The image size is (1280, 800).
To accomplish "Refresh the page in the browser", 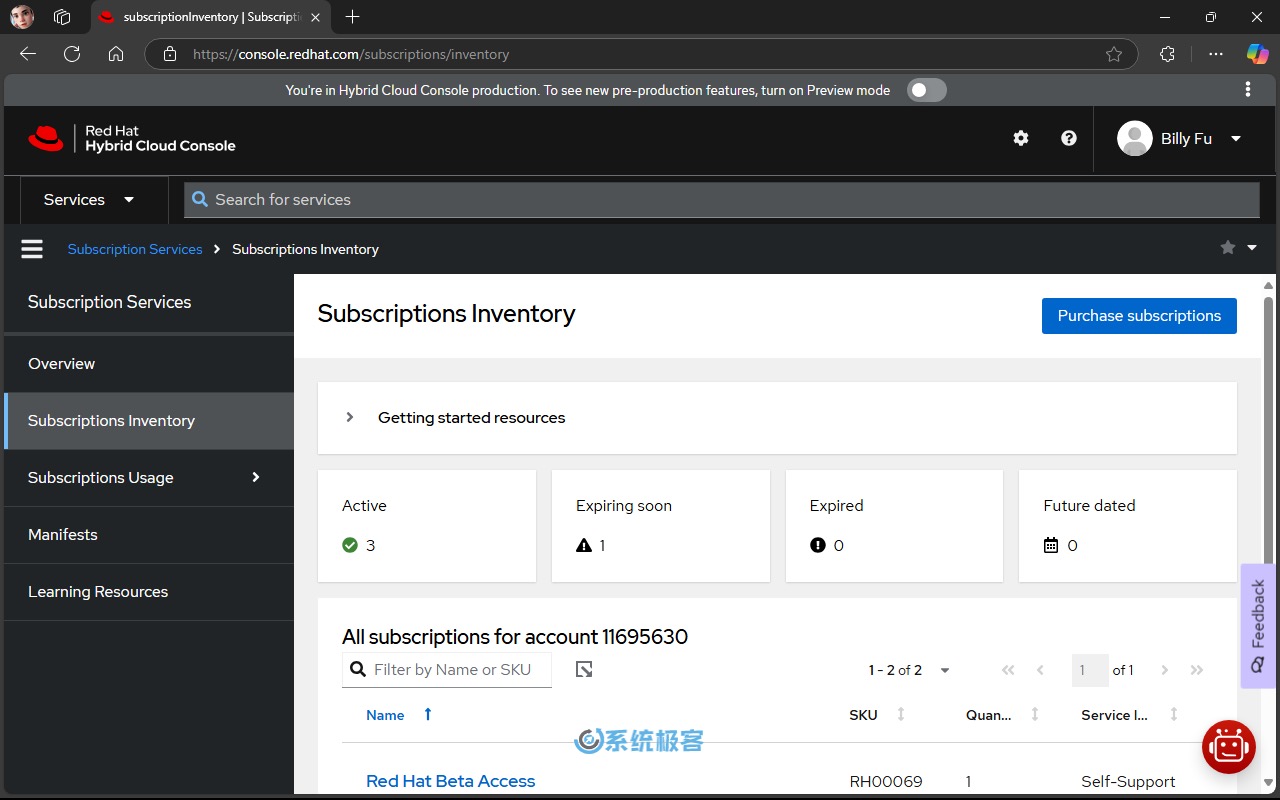I will (x=72, y=54).
